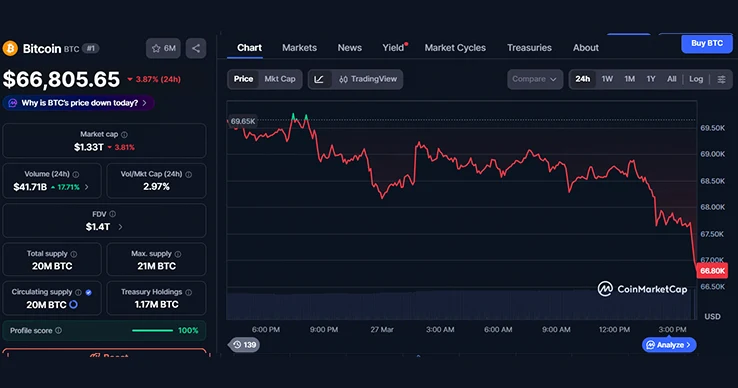Click the $41.71B volume value
This screenshot has width=738, height=388.
click(30, 187)
